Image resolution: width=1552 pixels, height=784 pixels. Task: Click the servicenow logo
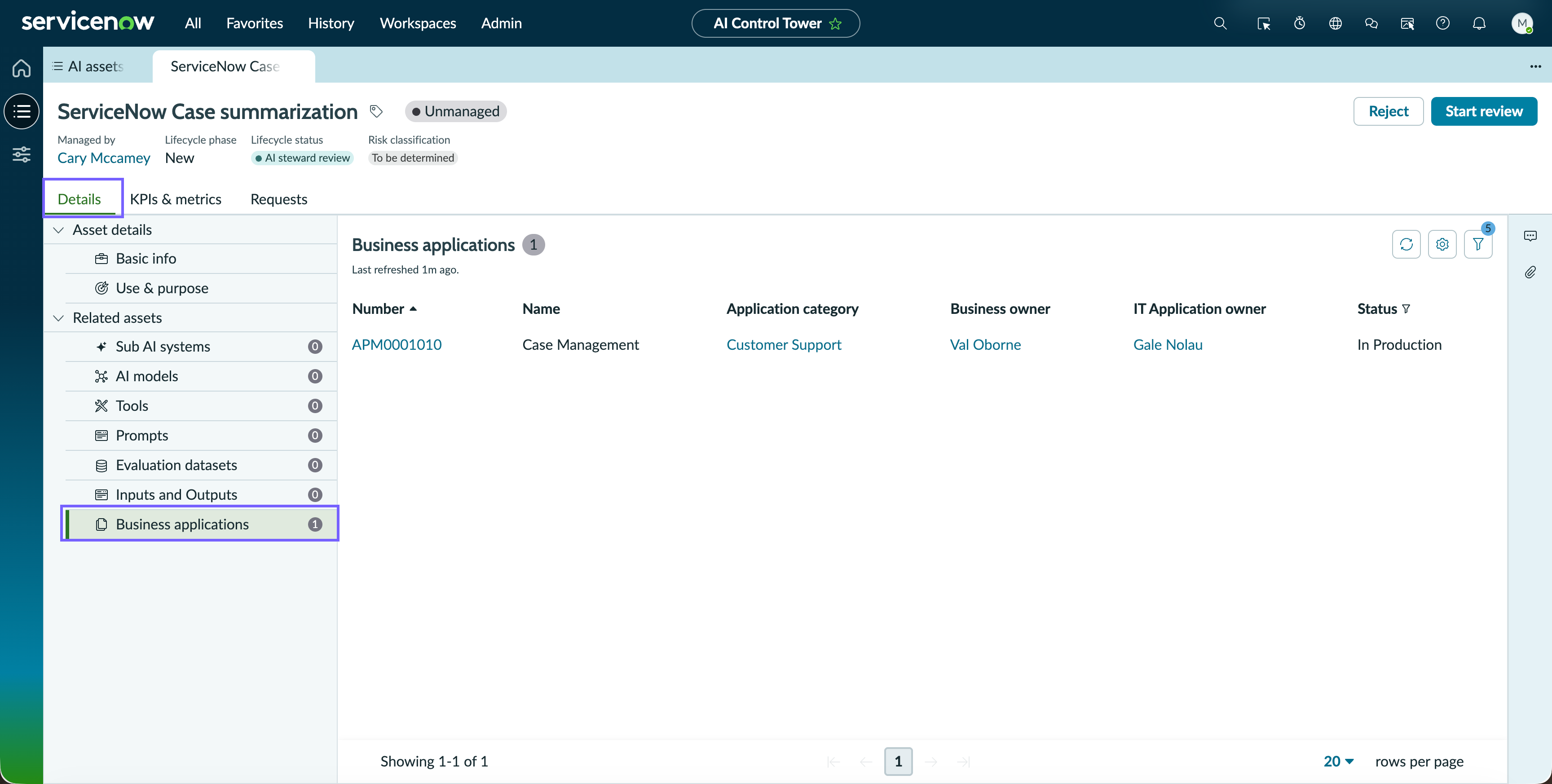[x=88, y=22]
